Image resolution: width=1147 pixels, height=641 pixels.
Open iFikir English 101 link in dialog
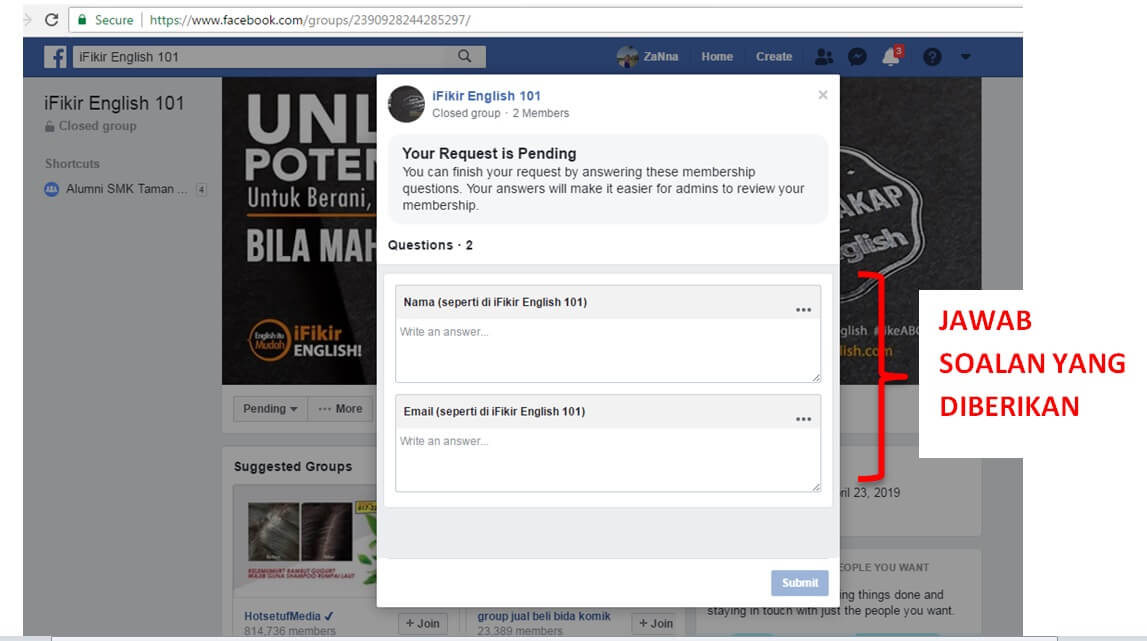click(486, 96)
